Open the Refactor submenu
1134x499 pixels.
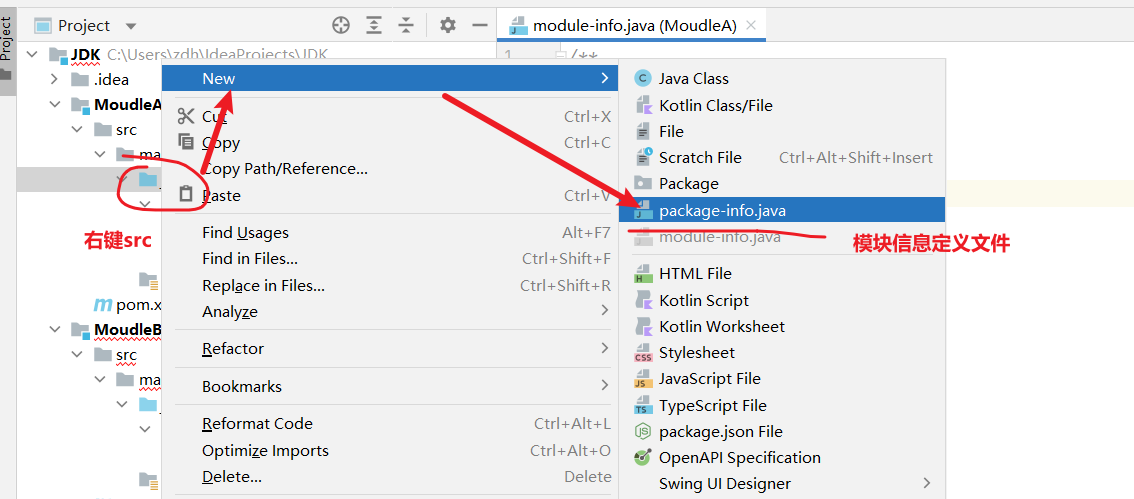(x=390, y=348)
